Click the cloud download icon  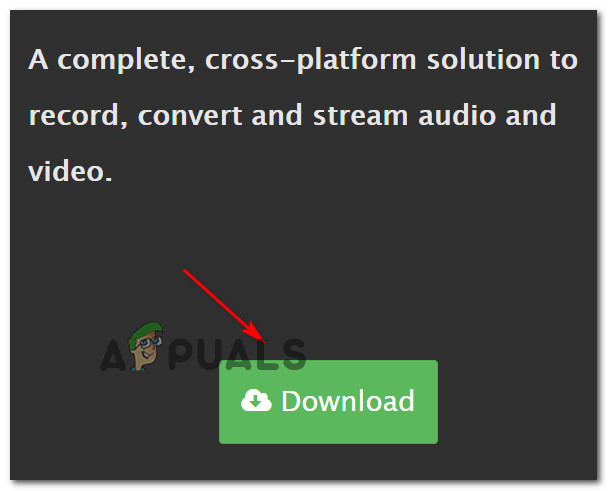click(x=256, y=401)
